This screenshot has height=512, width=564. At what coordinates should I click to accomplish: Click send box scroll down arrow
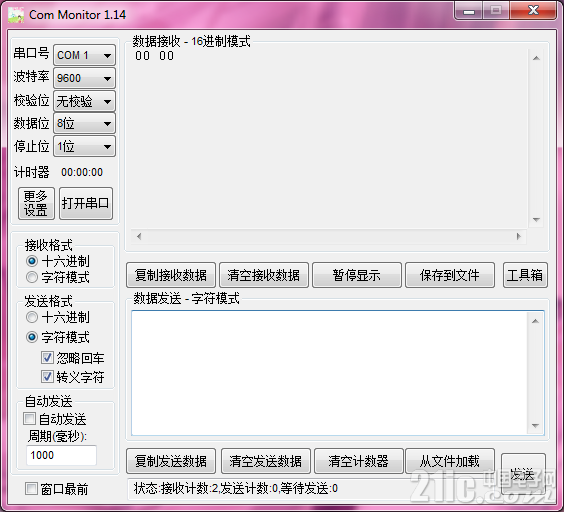pos(535,426)
